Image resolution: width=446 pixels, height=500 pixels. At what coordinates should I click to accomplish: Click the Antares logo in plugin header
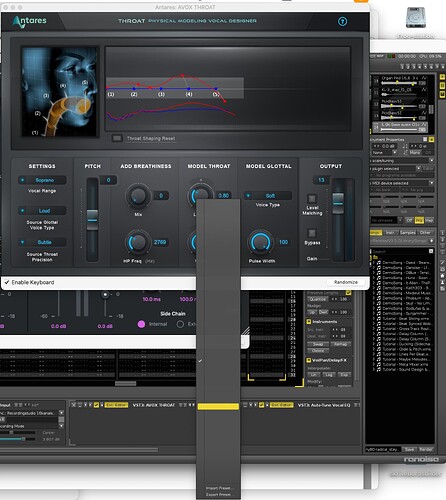(29, 21)
